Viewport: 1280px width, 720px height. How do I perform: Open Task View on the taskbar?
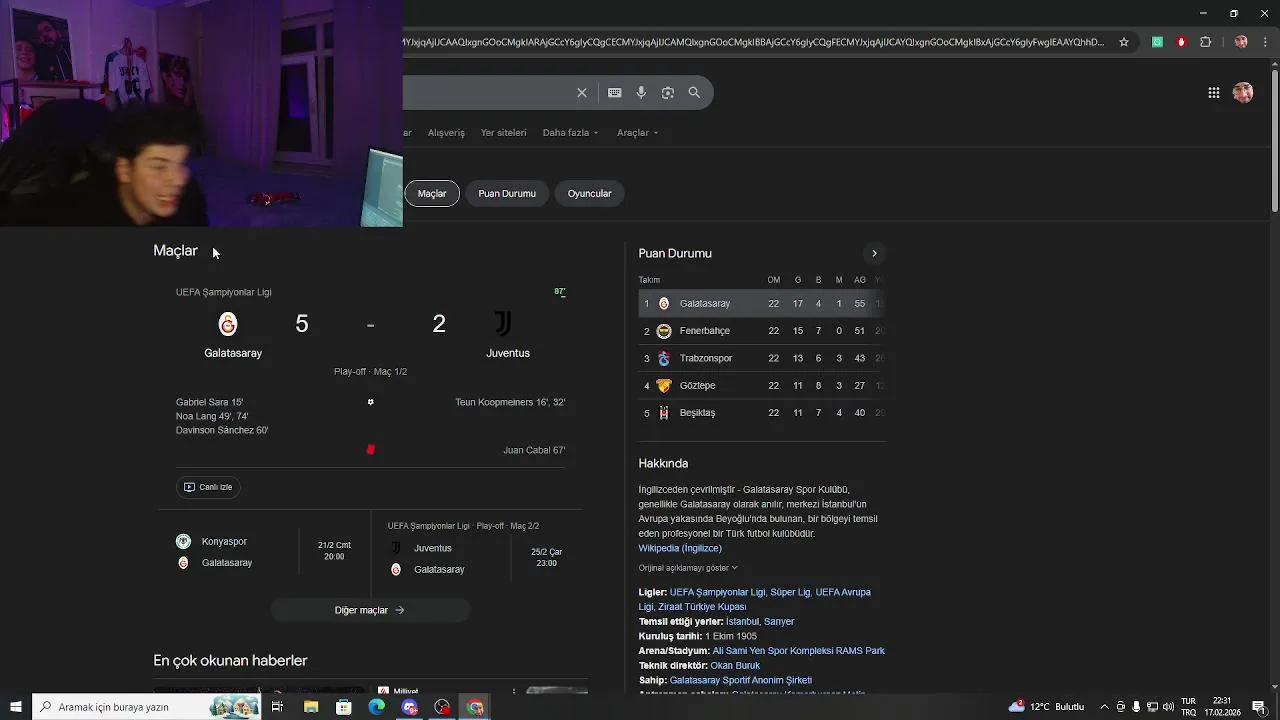(x=277, y=707)
